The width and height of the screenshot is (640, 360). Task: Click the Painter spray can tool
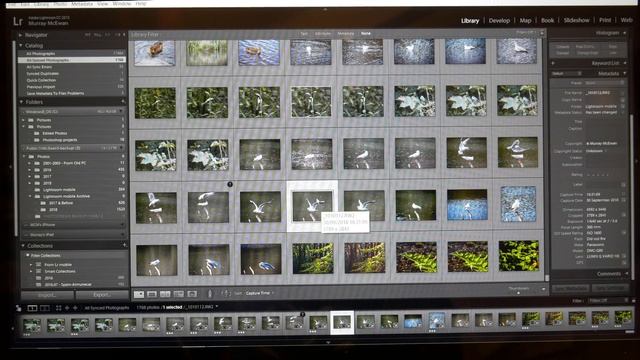pos(210,293)
